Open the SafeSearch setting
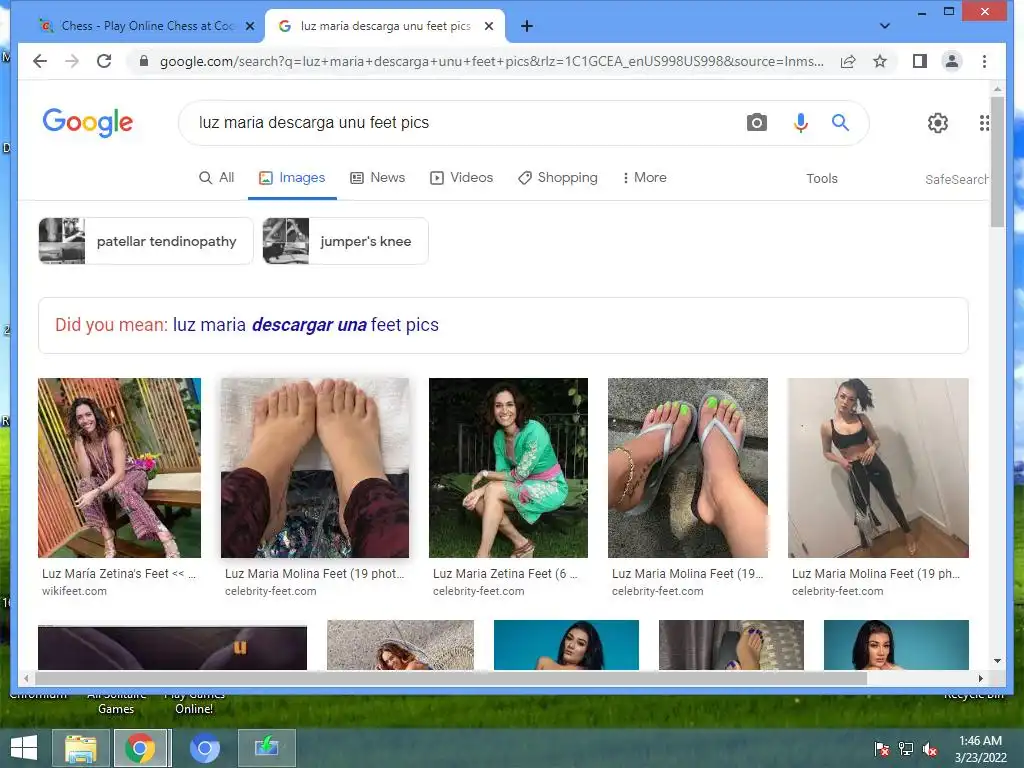Image resolution: width=1024 pixels, height=768 pixels. (956, 180)
